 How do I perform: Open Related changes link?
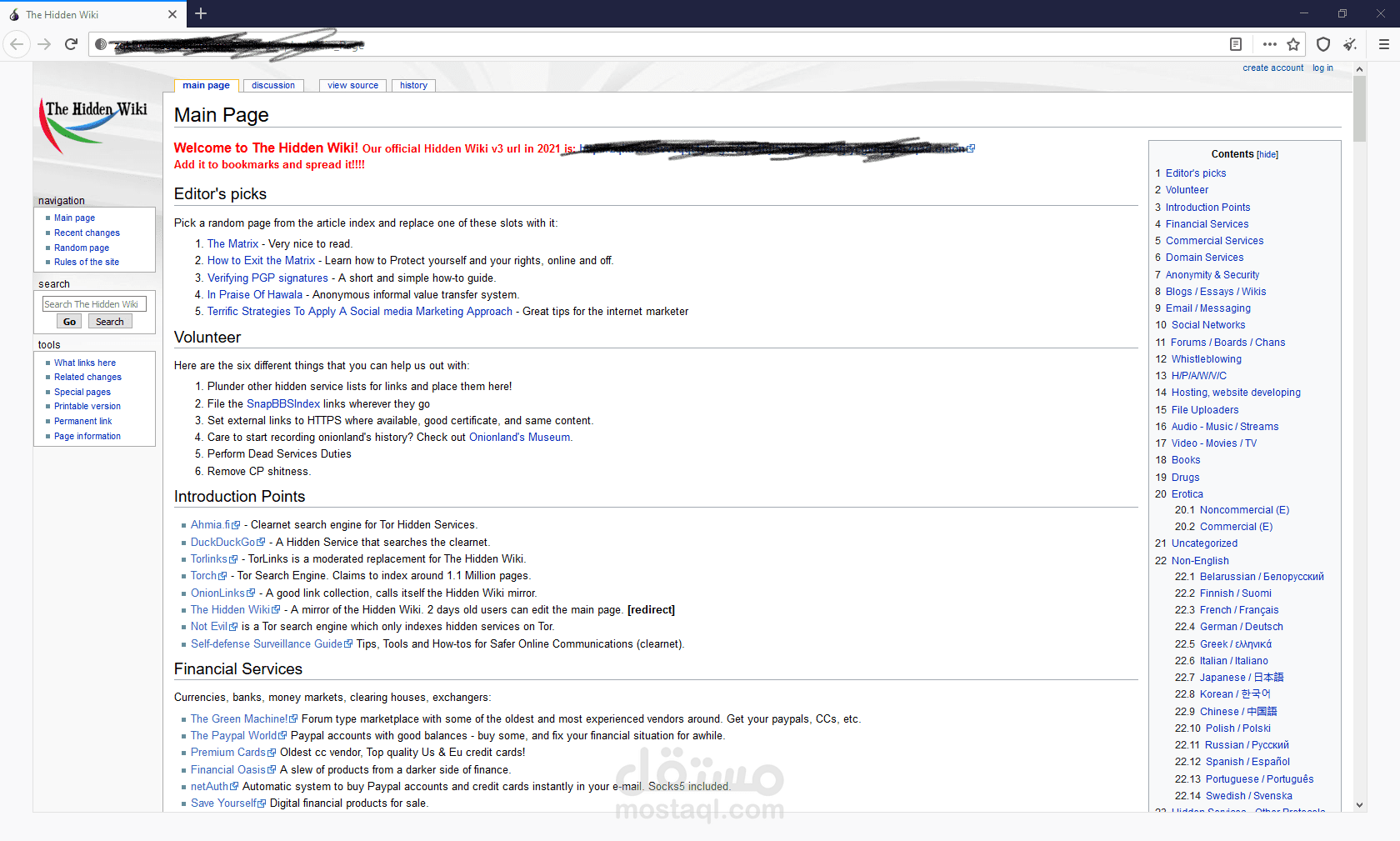coord(87,377)
